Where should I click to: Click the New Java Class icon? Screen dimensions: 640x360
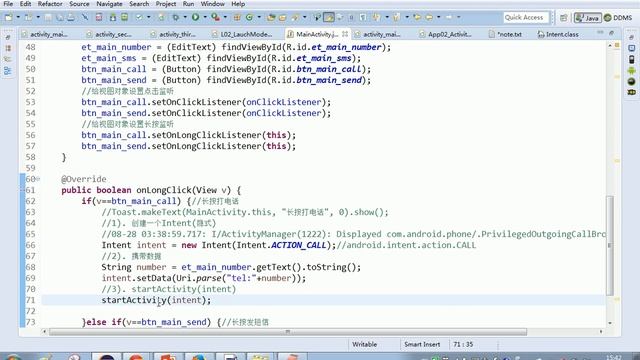pos(249,17)
